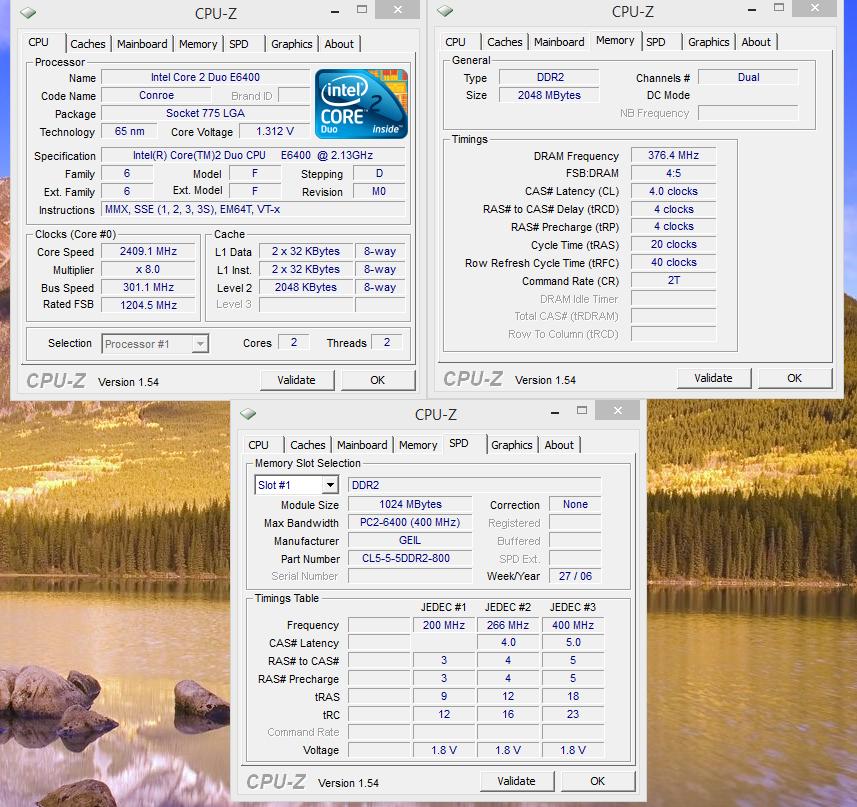Click the DDR2 slot type field in SPD window
The image size is (857, 807).
[474, 485]
